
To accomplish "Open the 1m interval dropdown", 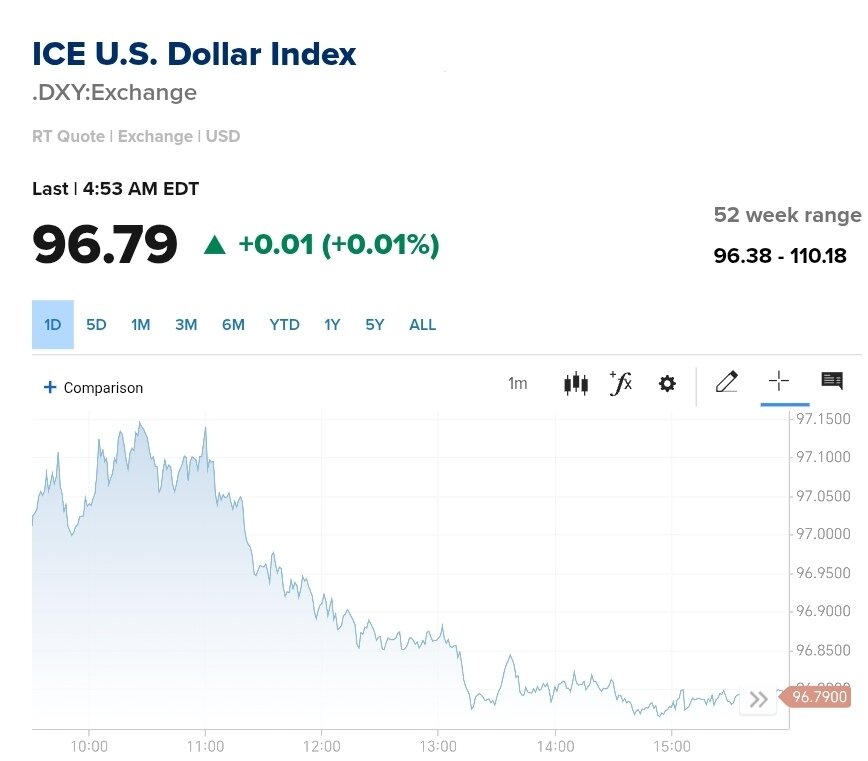I will (x=517, y=383).
